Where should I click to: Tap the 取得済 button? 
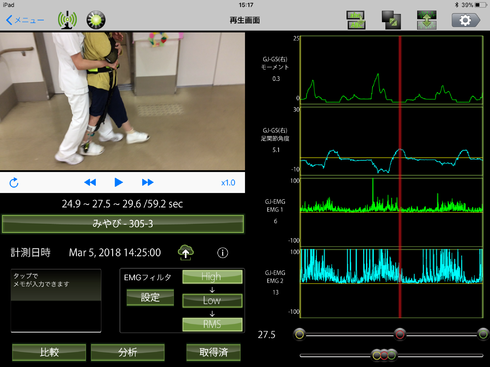(x=213, y=352)
